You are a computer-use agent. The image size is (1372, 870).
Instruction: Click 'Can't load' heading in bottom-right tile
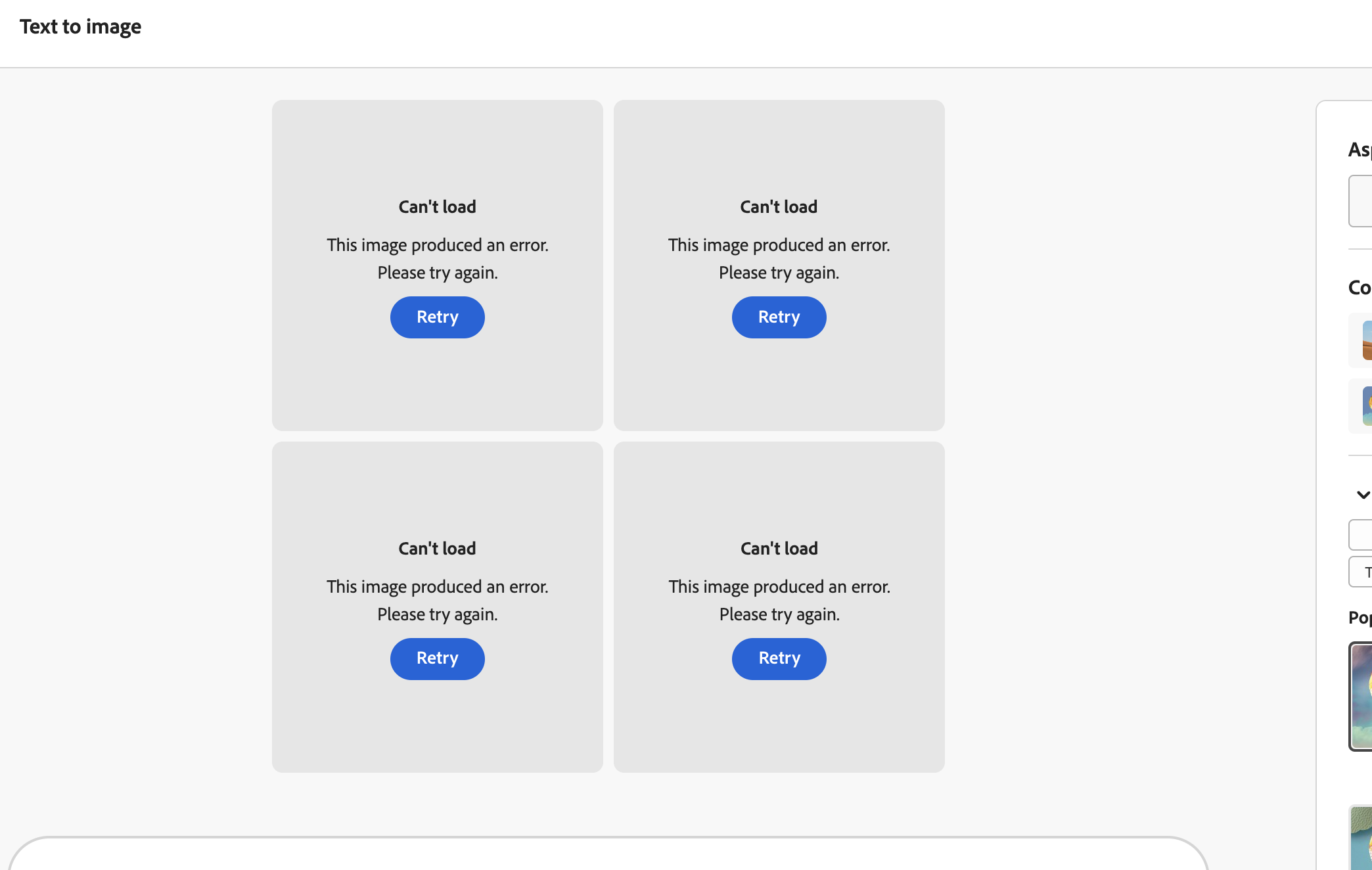point(779,549)
